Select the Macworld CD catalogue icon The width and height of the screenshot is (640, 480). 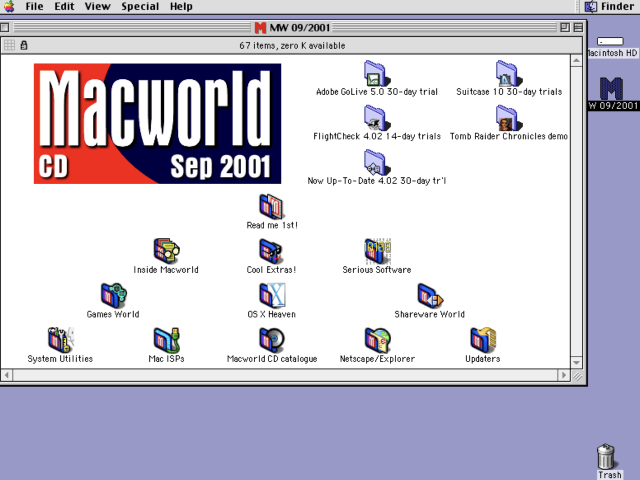point(271,340)
